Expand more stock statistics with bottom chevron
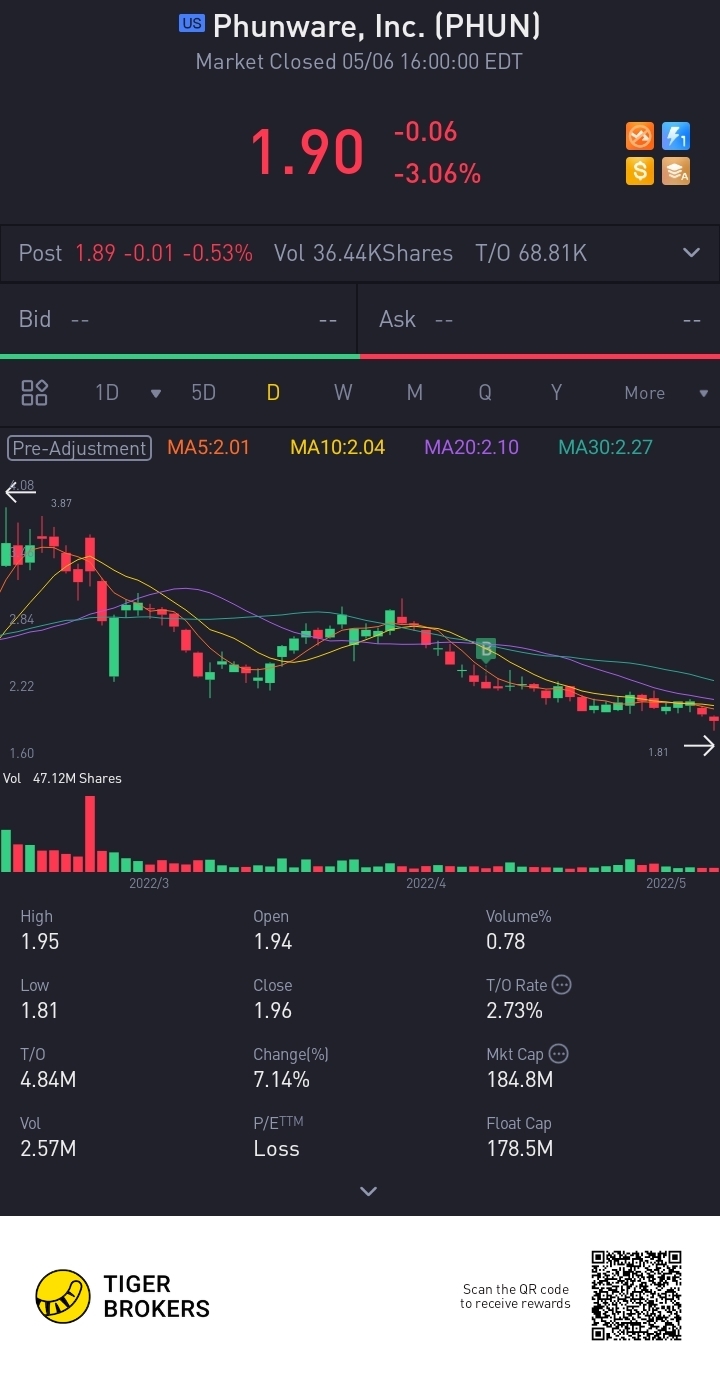Screen dimensions: 720x1377 [x=368, y=1191]
